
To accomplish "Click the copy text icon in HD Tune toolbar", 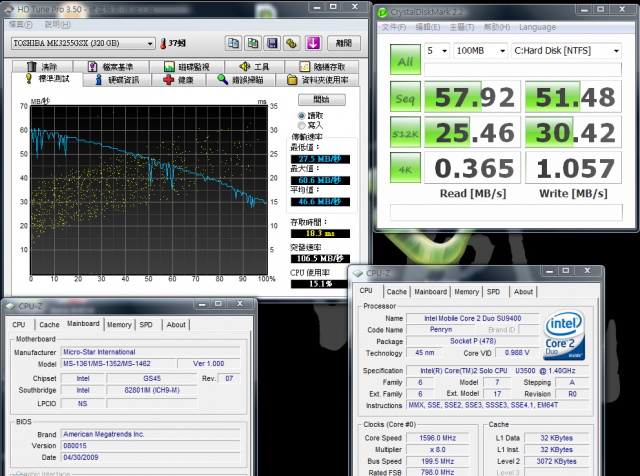I will (x=233, y=43).
